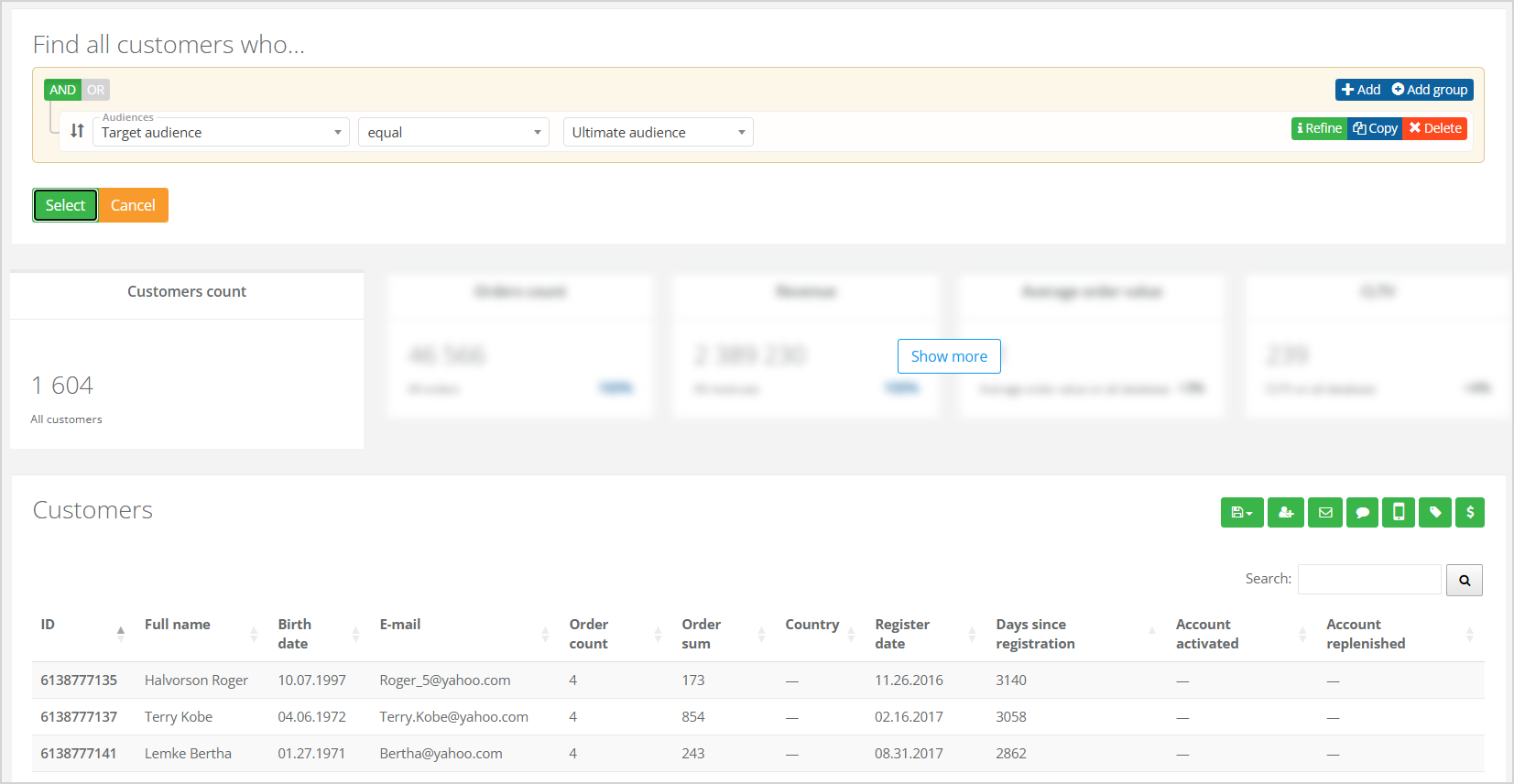Open the Target audience dropdown
1514x784 pixels.
(x=221, y=133)
